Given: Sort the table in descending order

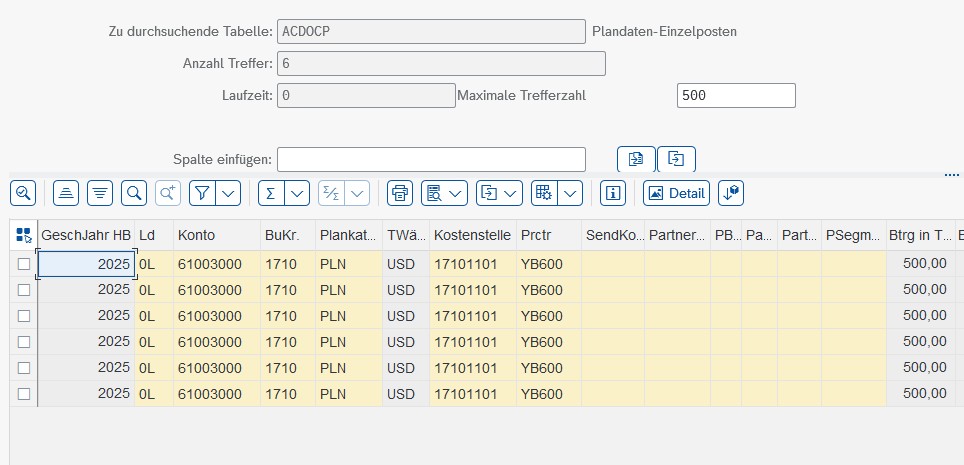Looking at the screenshot, I should [x=100, y=193].
